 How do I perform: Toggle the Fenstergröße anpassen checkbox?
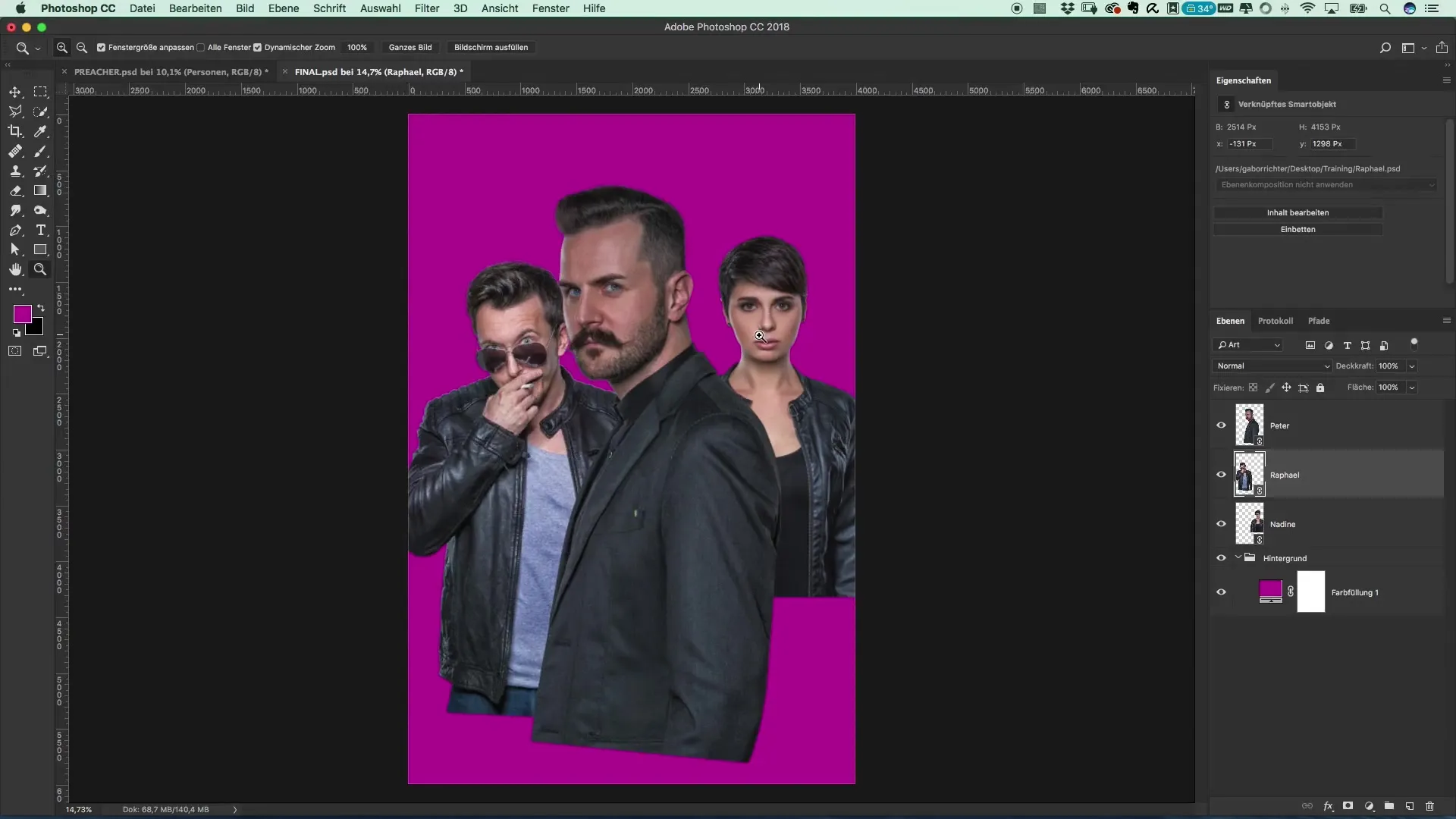pyautogui.click(x=101, y=47)
